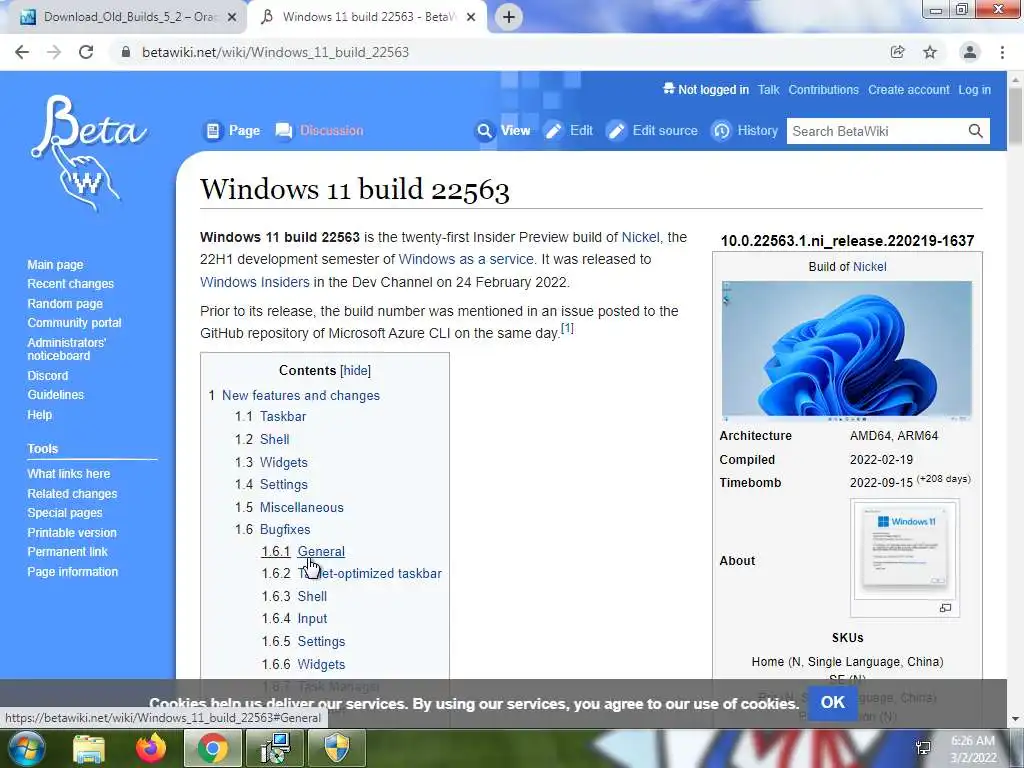Image resolution: width=1024 pixels, height=768 pixels.
Task: Open Chrome three-dot menu
Action: [1002, 52]
